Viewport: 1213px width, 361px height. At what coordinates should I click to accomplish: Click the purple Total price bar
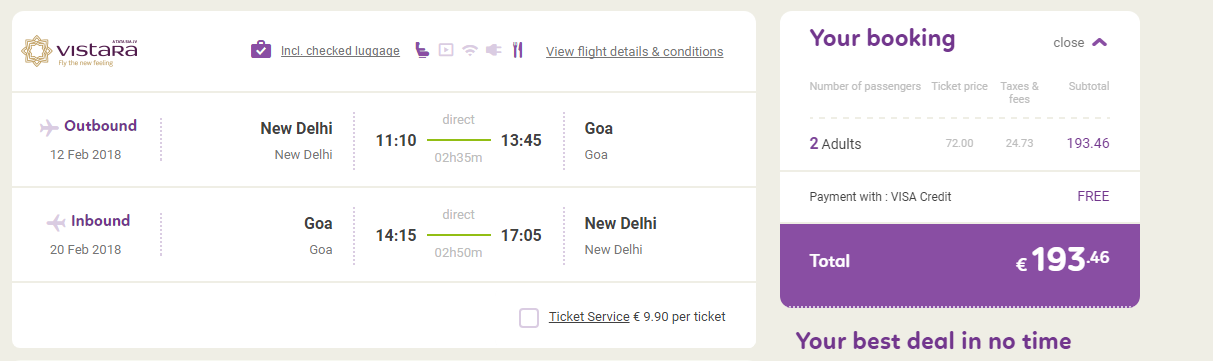(x=960, y=261)
